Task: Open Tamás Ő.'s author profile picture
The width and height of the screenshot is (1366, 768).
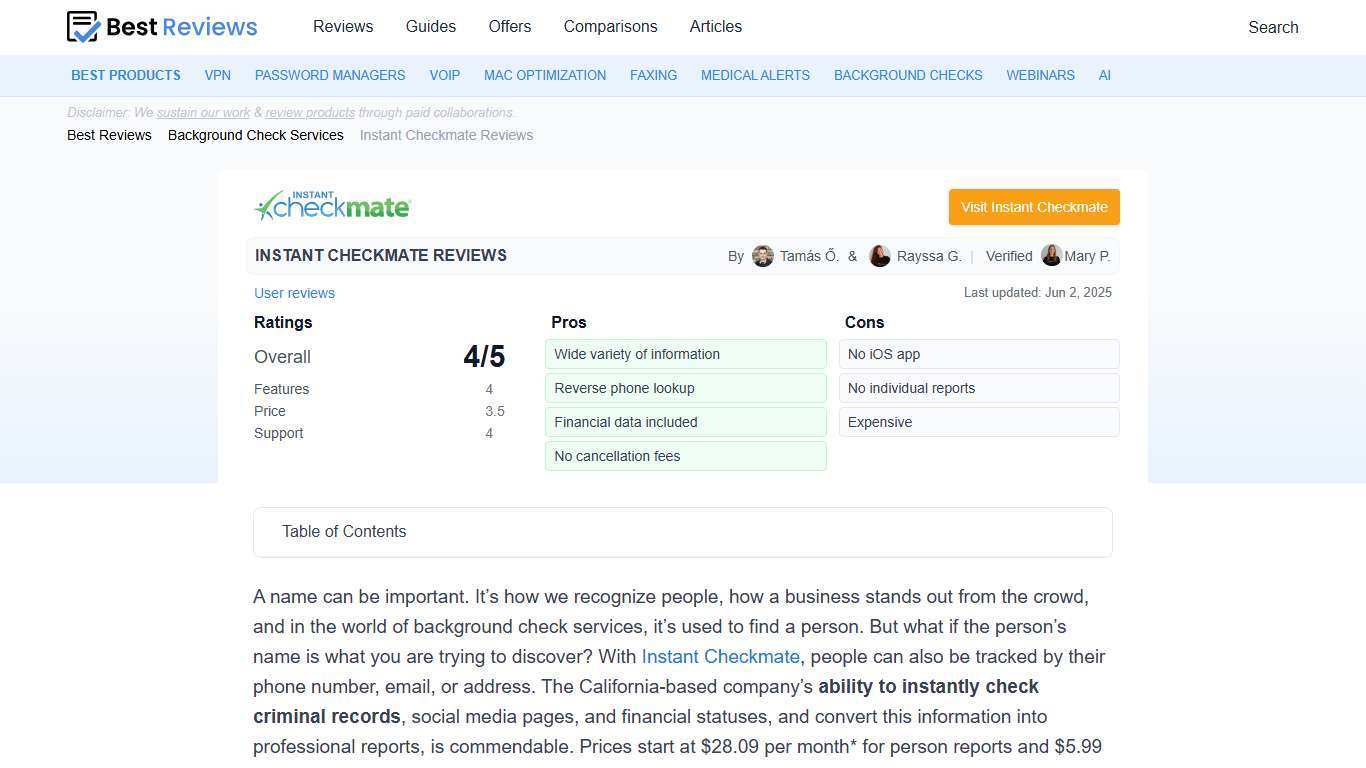Action: [763, 256]
